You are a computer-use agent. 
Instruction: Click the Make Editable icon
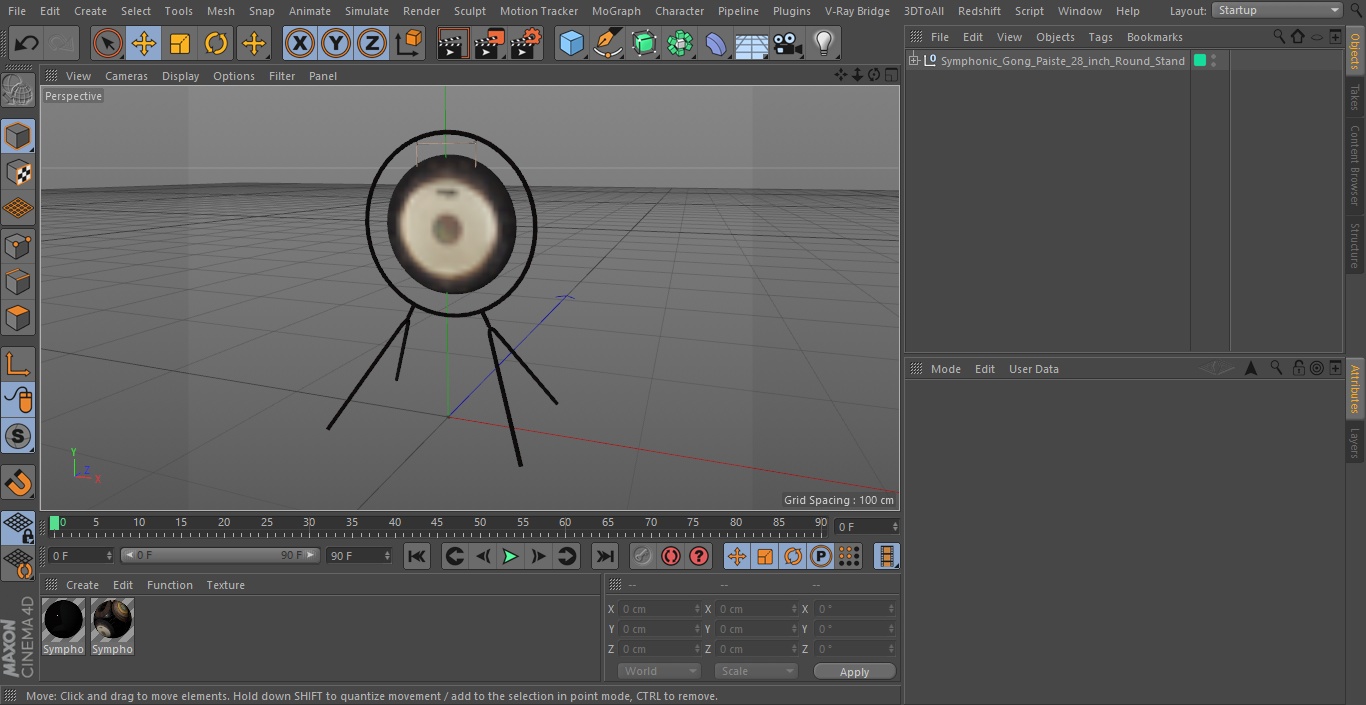18,91
